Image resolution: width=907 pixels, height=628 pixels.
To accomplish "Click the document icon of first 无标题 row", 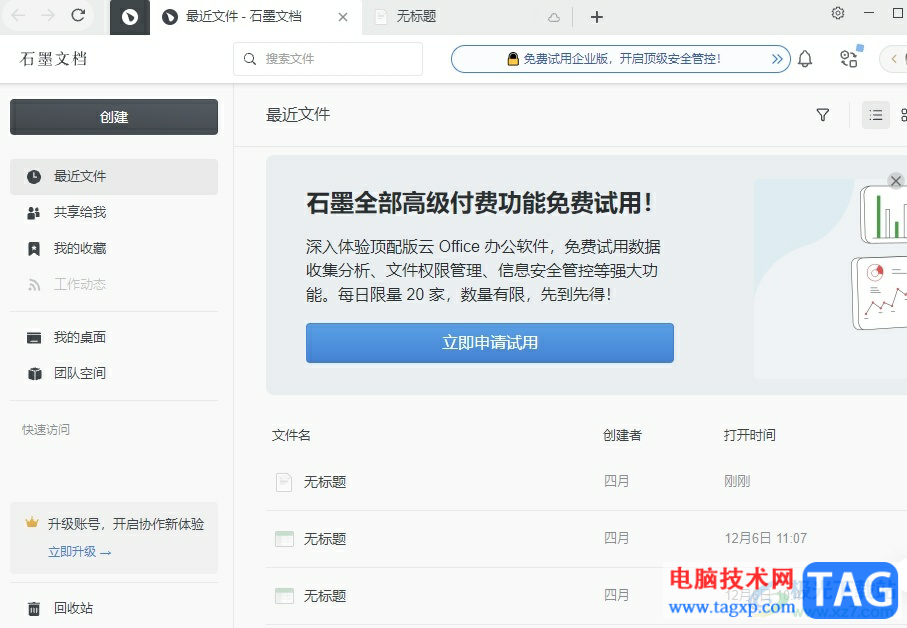I will tap(284, 482).
